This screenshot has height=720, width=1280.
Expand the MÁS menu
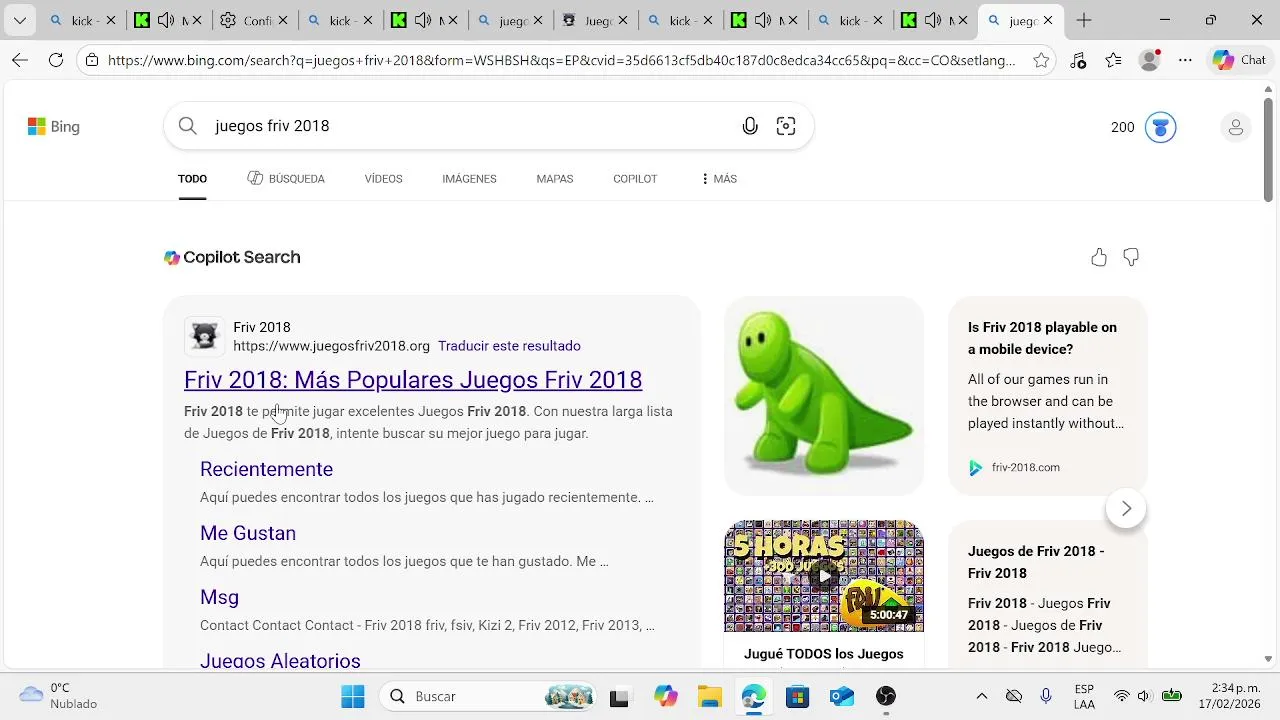(x=719, y=179)
